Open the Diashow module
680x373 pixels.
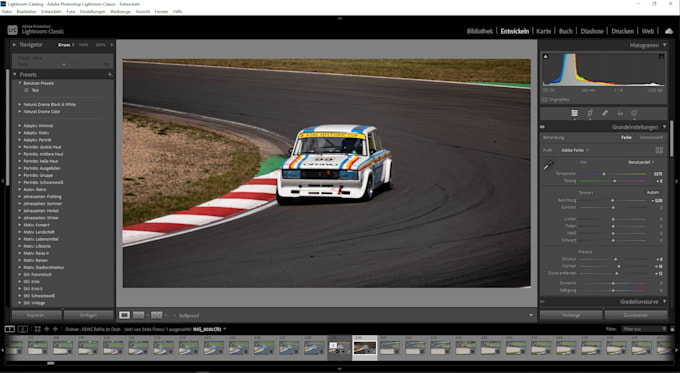click(x=592, y=31)
